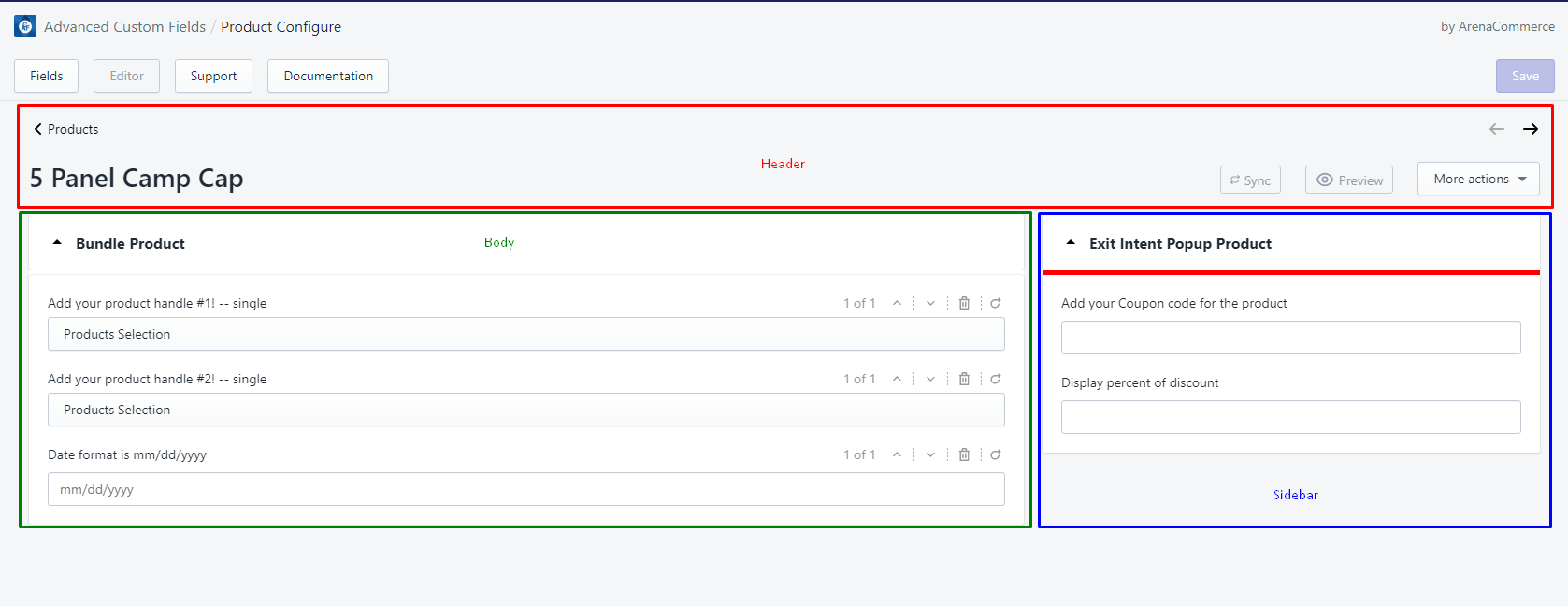
Task: Click the Advanced Custom Fields logo icon
Action: 25,26
